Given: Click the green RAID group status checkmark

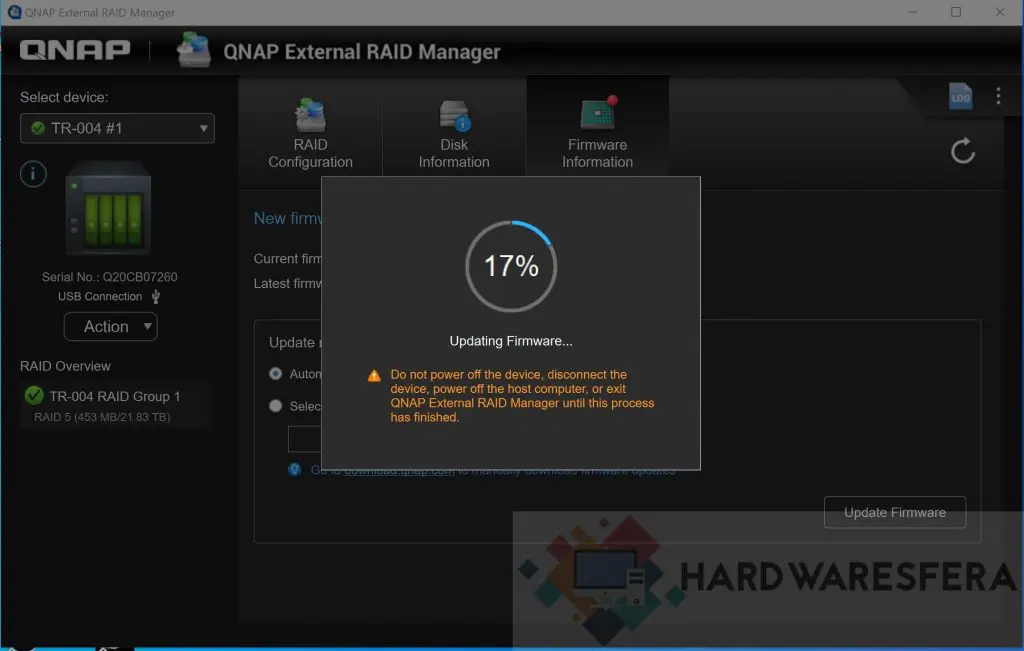Looking at the screenshot, I should (x=34, y=395).
